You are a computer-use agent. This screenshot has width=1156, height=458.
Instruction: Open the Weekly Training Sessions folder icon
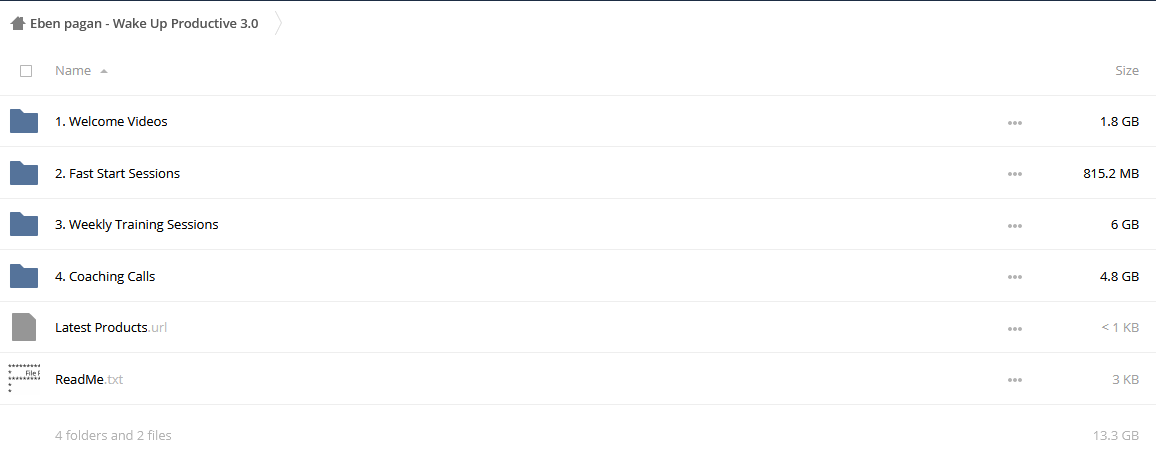click(24, 224)
